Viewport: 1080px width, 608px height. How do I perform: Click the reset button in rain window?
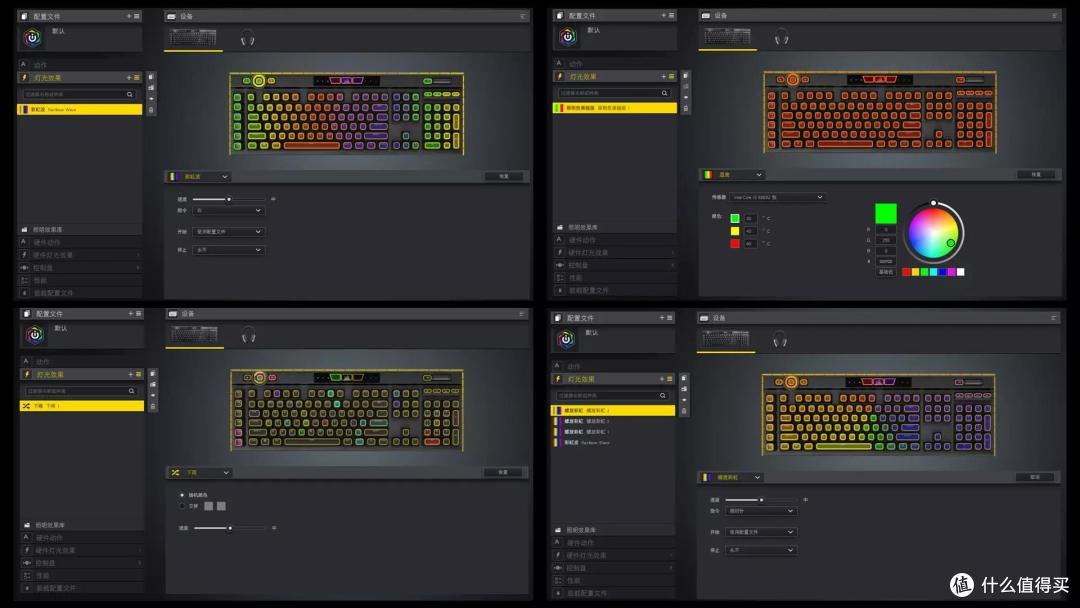(x=503, y=472)
